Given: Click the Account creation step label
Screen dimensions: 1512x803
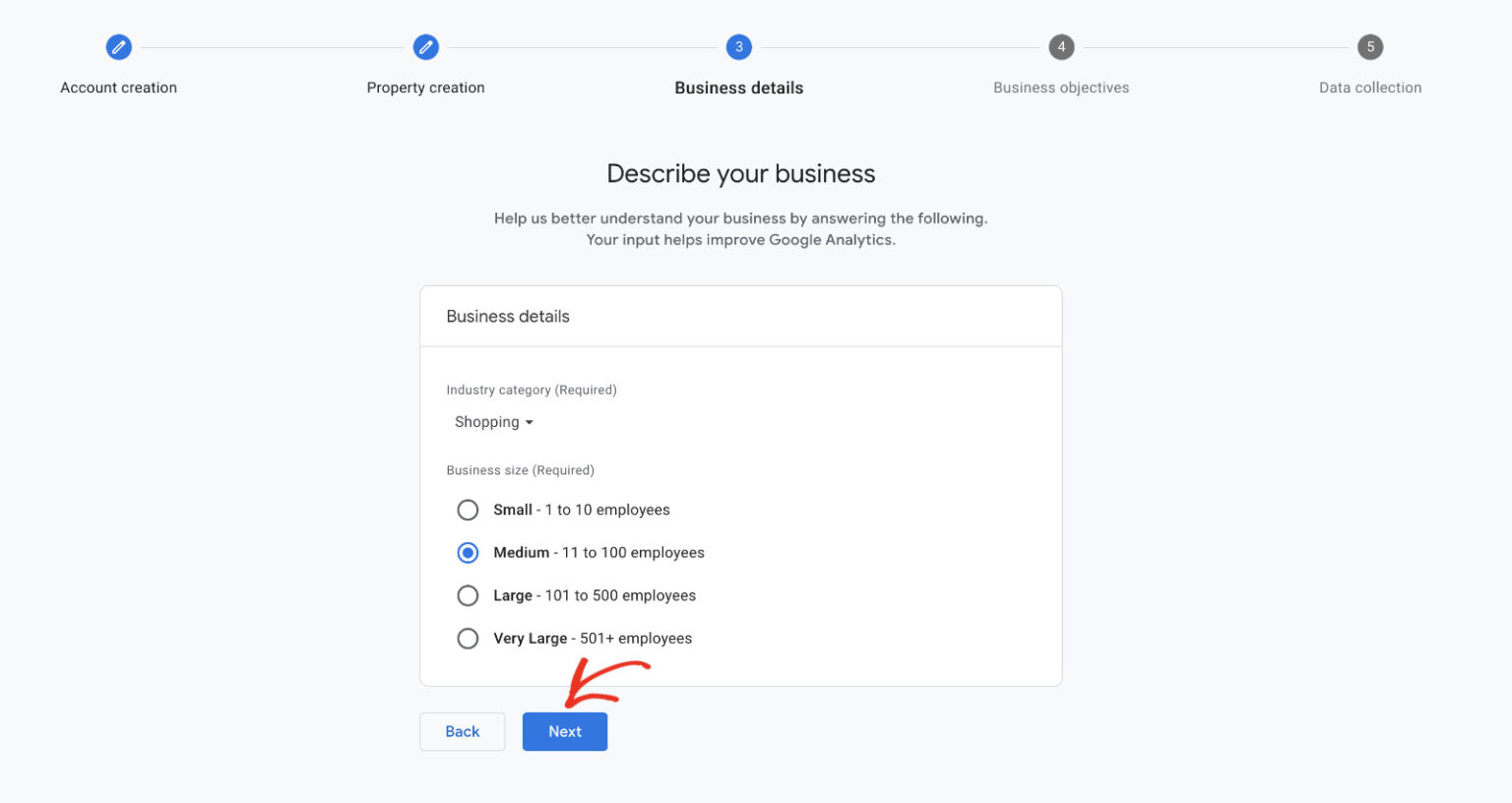Looking at the screenshot, I should pos(118,87).
